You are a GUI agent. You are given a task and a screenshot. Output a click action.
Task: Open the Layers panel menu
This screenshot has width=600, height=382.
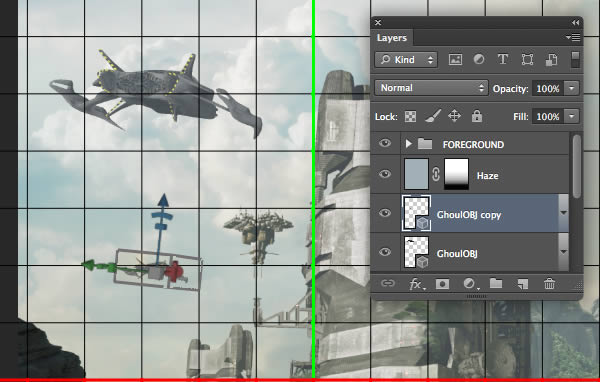(573, 37)
